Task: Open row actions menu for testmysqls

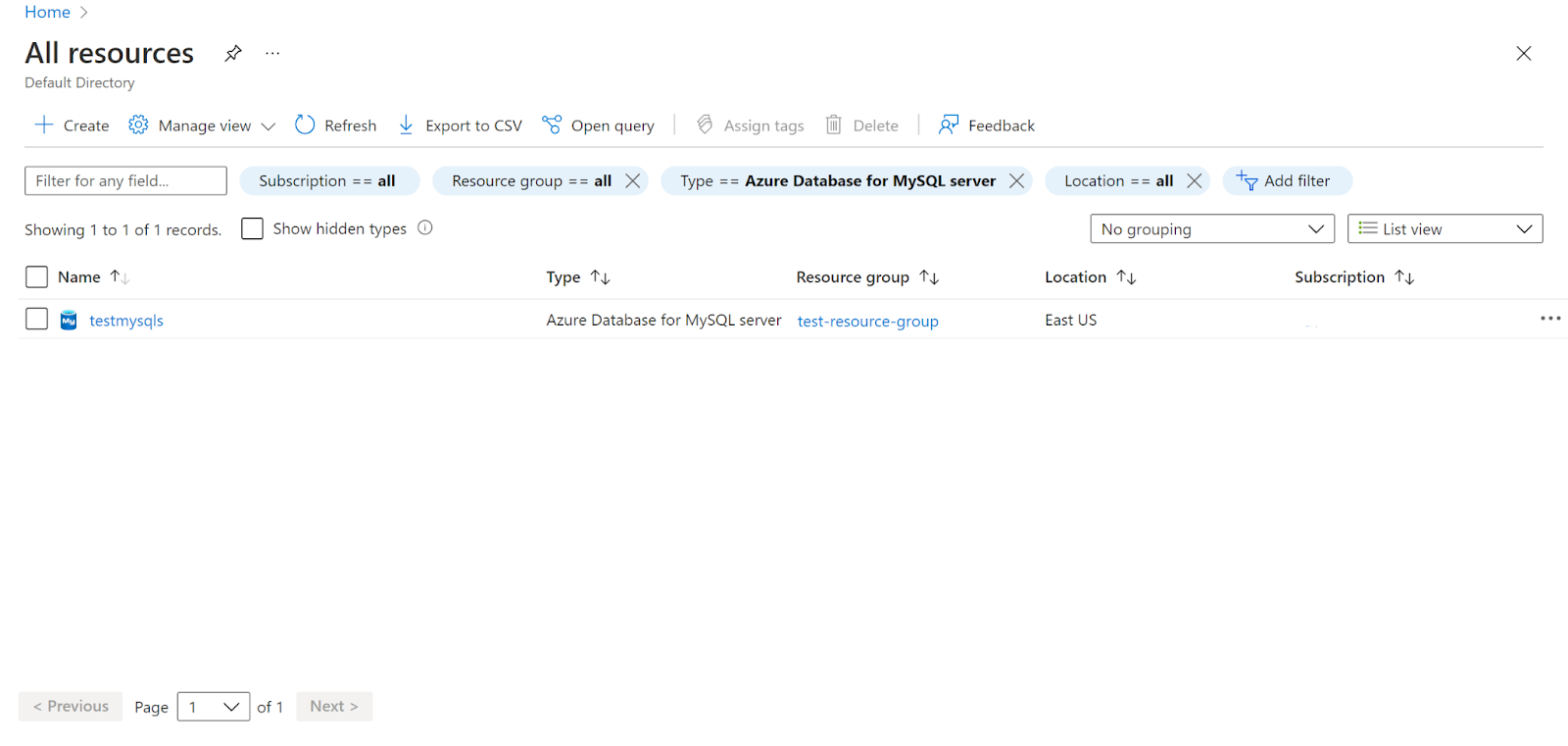Action: pos(1549,319)
